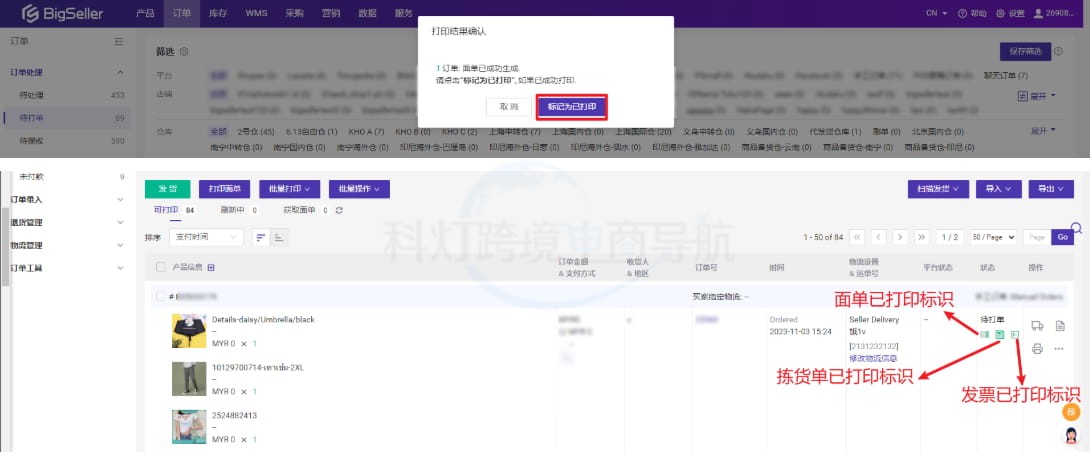The image size is (1090, 460).
Task: Click the Go button in pagination
Action: 1062,237
